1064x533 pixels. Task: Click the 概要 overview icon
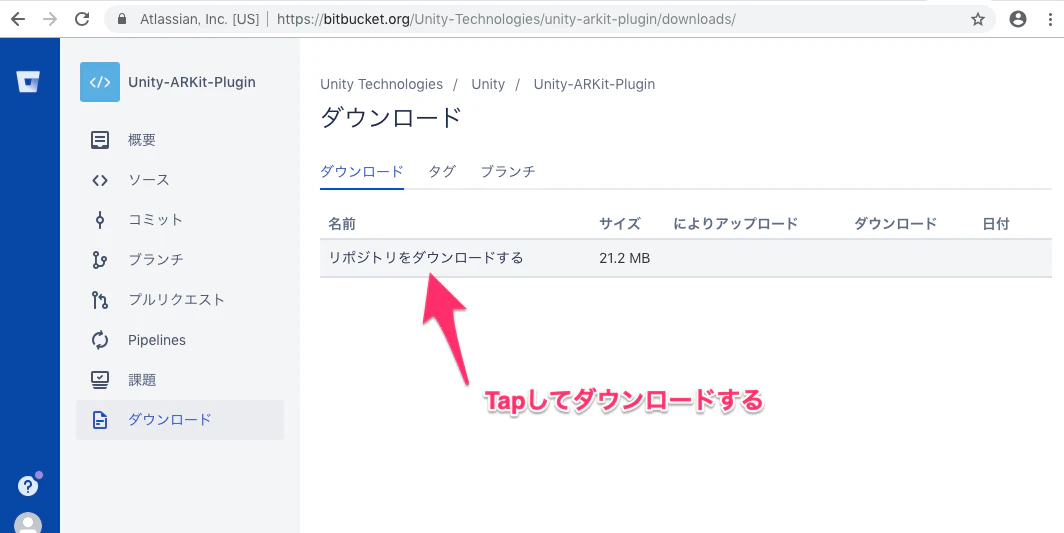[100, 140]
